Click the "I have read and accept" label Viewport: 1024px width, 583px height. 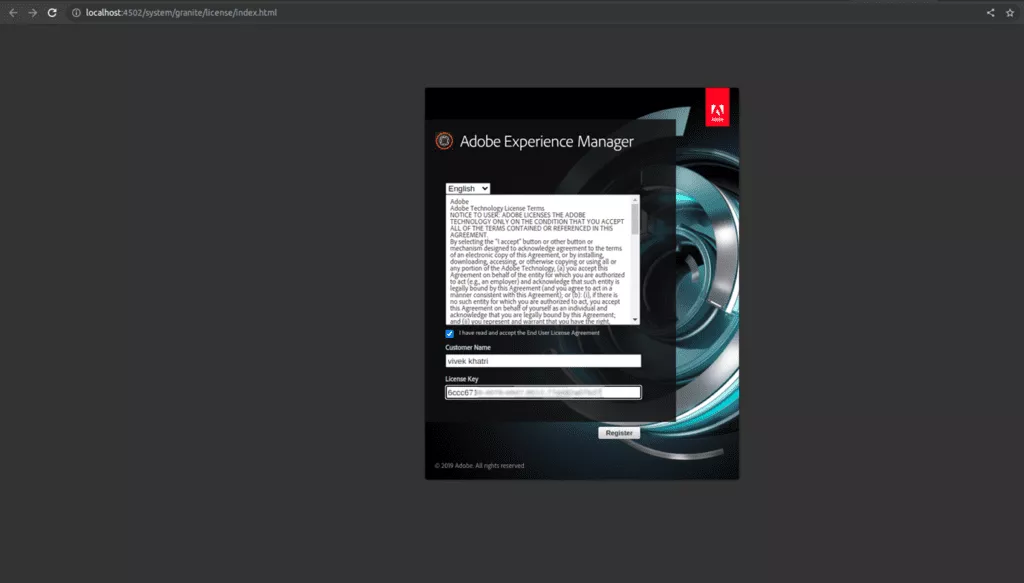(x=529, y=333)
